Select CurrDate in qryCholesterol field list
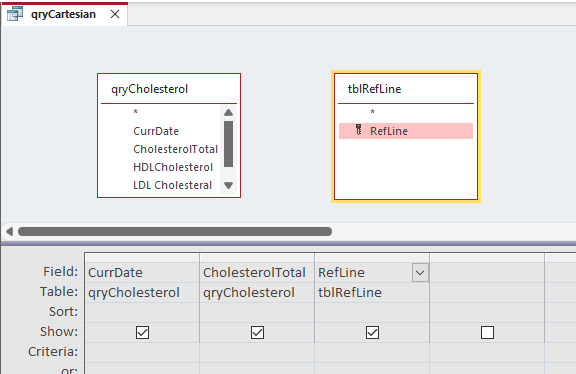Screen dimensions: 576x374 (x=156, y=131)
